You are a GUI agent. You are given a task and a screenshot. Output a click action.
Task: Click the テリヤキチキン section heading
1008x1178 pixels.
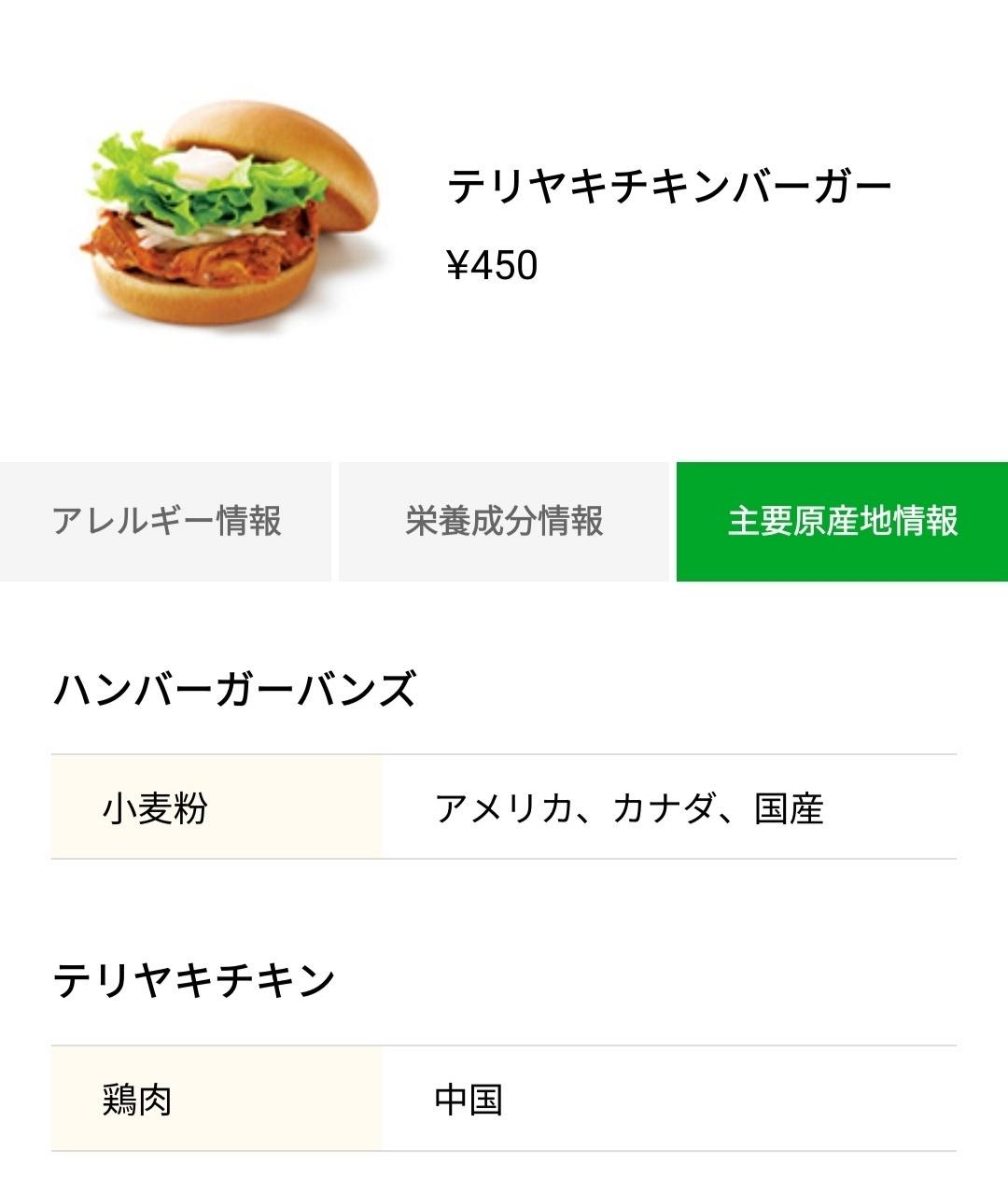[x=194, y=980]
